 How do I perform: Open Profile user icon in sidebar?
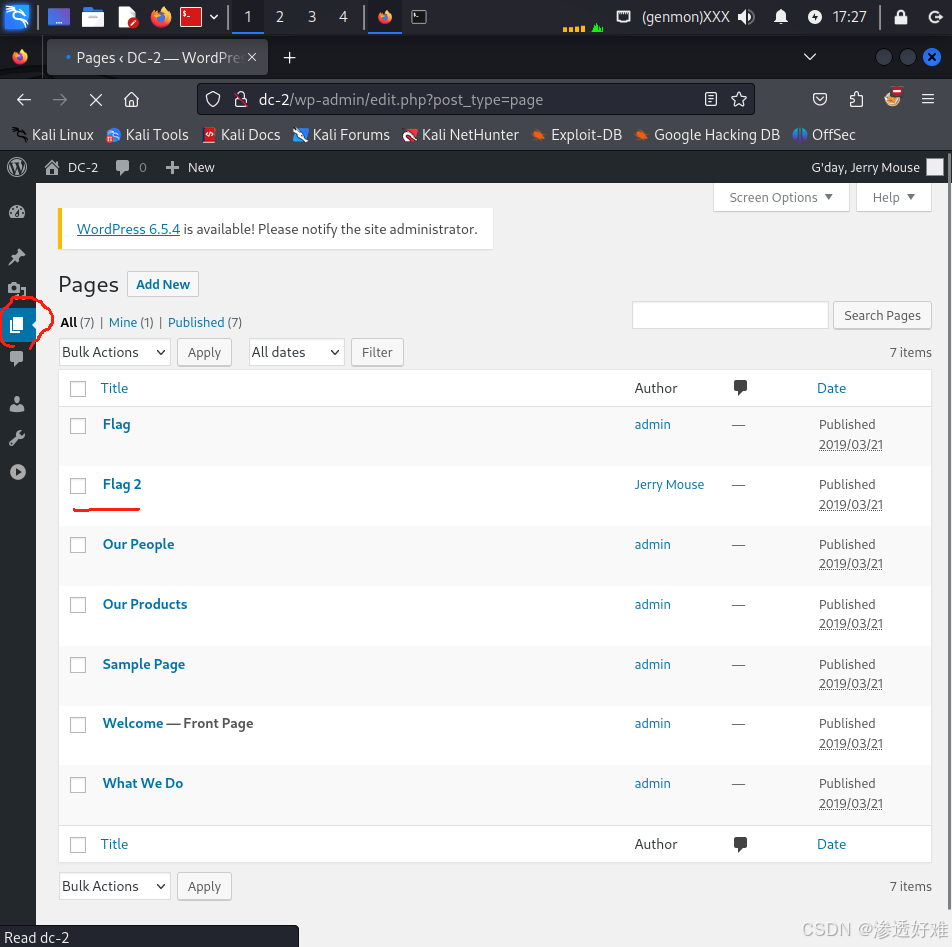pyautogui.click(x=17, y=404)
